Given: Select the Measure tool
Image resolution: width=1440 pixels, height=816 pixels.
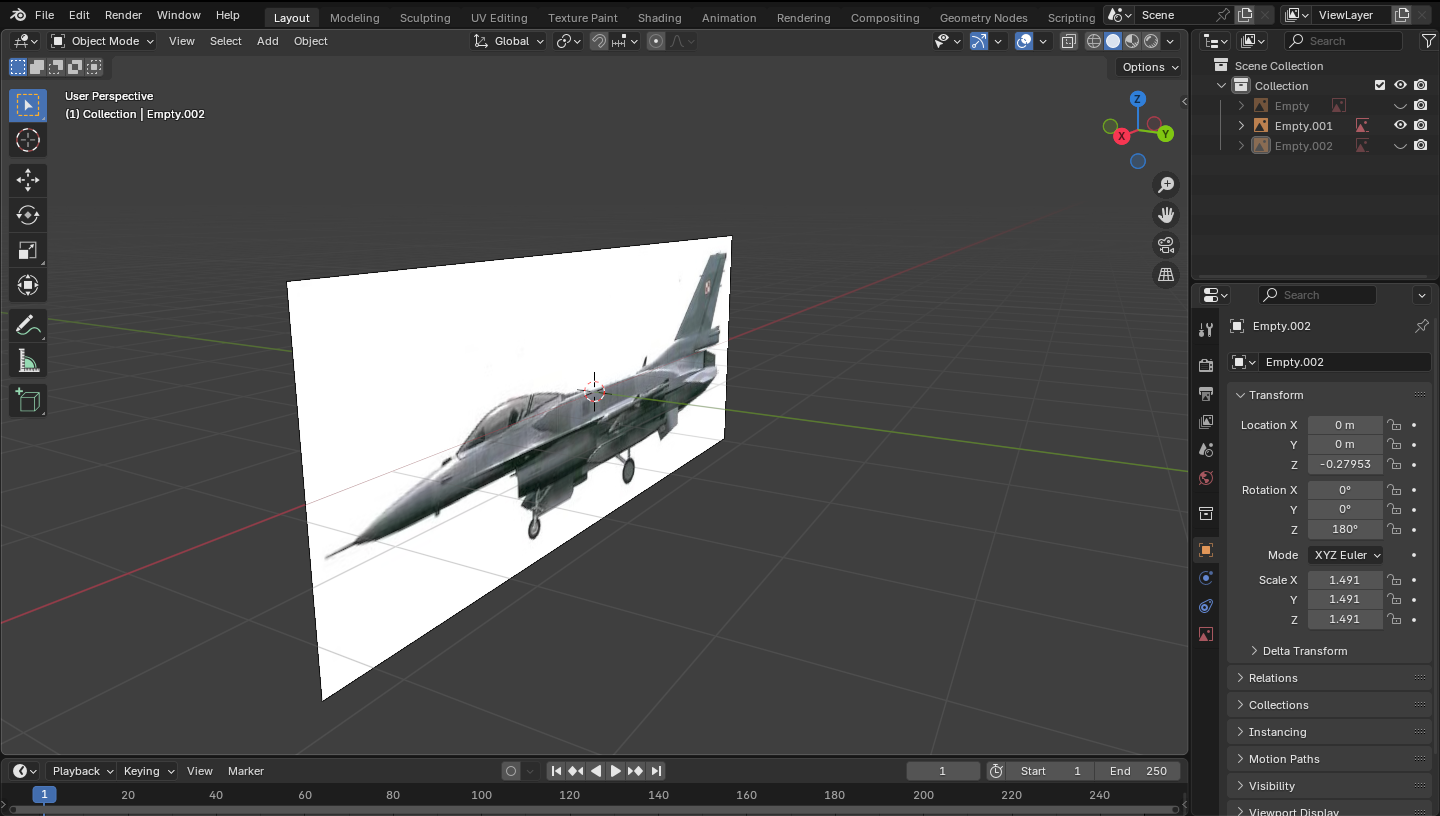Looking at the screenshot, I should click(28, 361).
